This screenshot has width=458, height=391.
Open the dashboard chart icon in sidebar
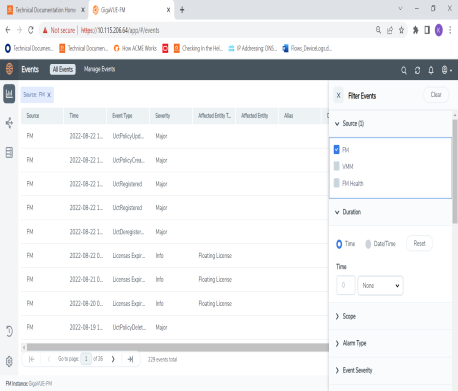click(9, 94)
